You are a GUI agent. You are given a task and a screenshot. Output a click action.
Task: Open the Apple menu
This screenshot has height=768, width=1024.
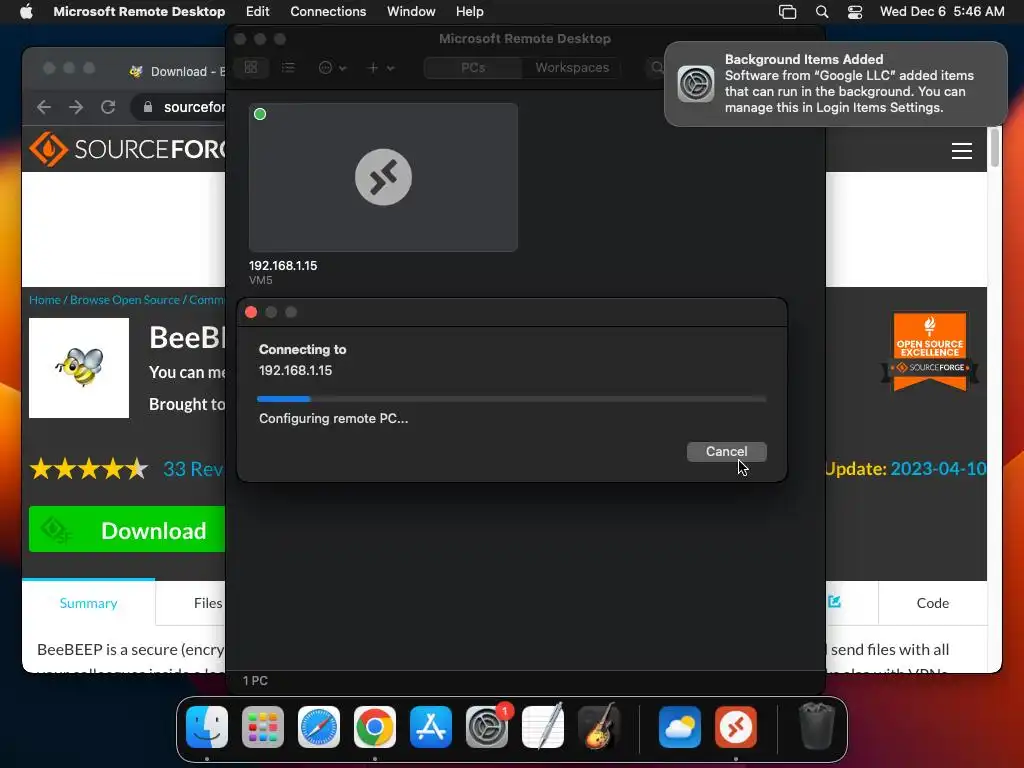[26, 11]
